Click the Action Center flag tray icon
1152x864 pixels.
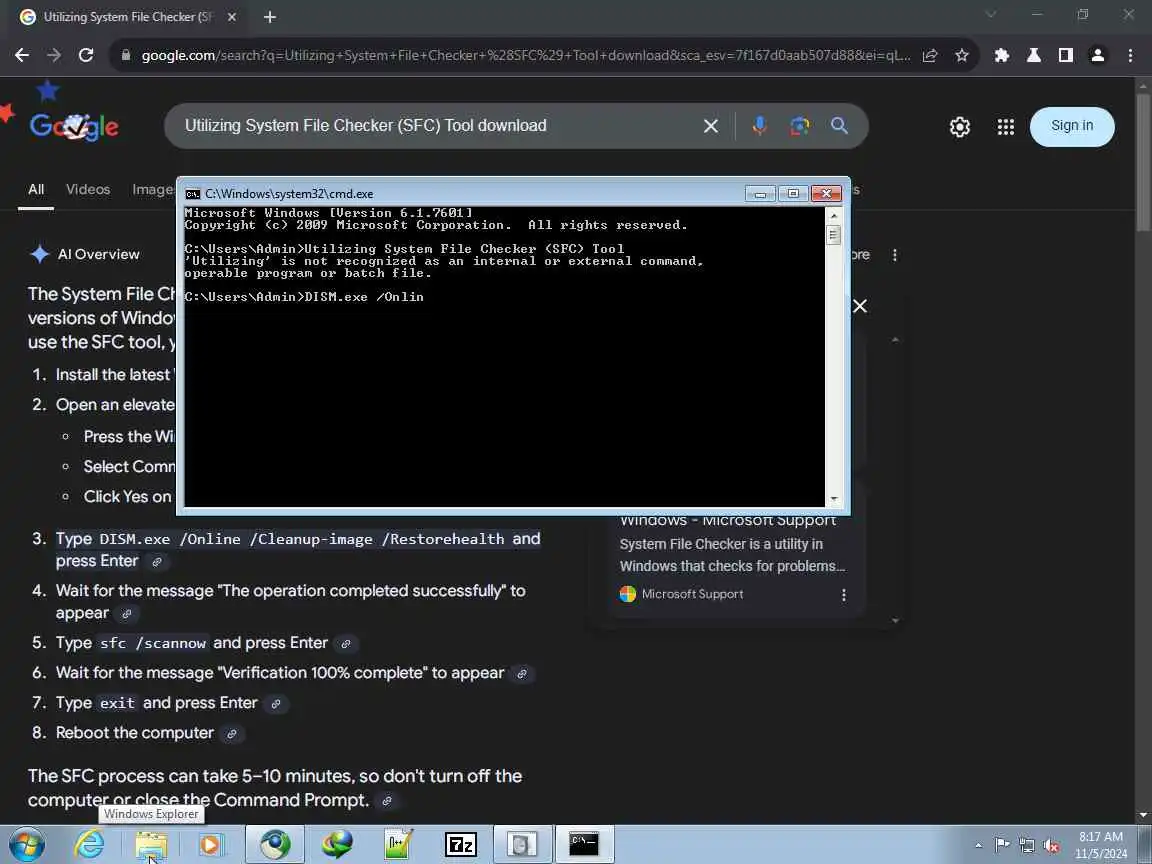tap(1002, 845)
